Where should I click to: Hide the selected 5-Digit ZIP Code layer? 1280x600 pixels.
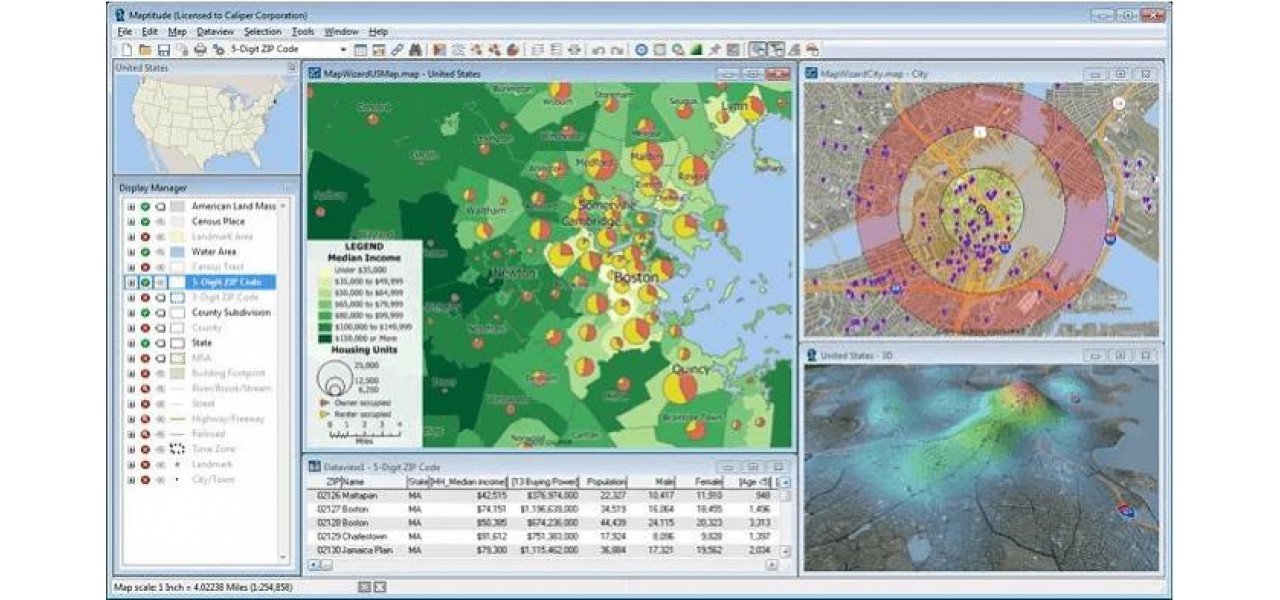tap(146, 282)
